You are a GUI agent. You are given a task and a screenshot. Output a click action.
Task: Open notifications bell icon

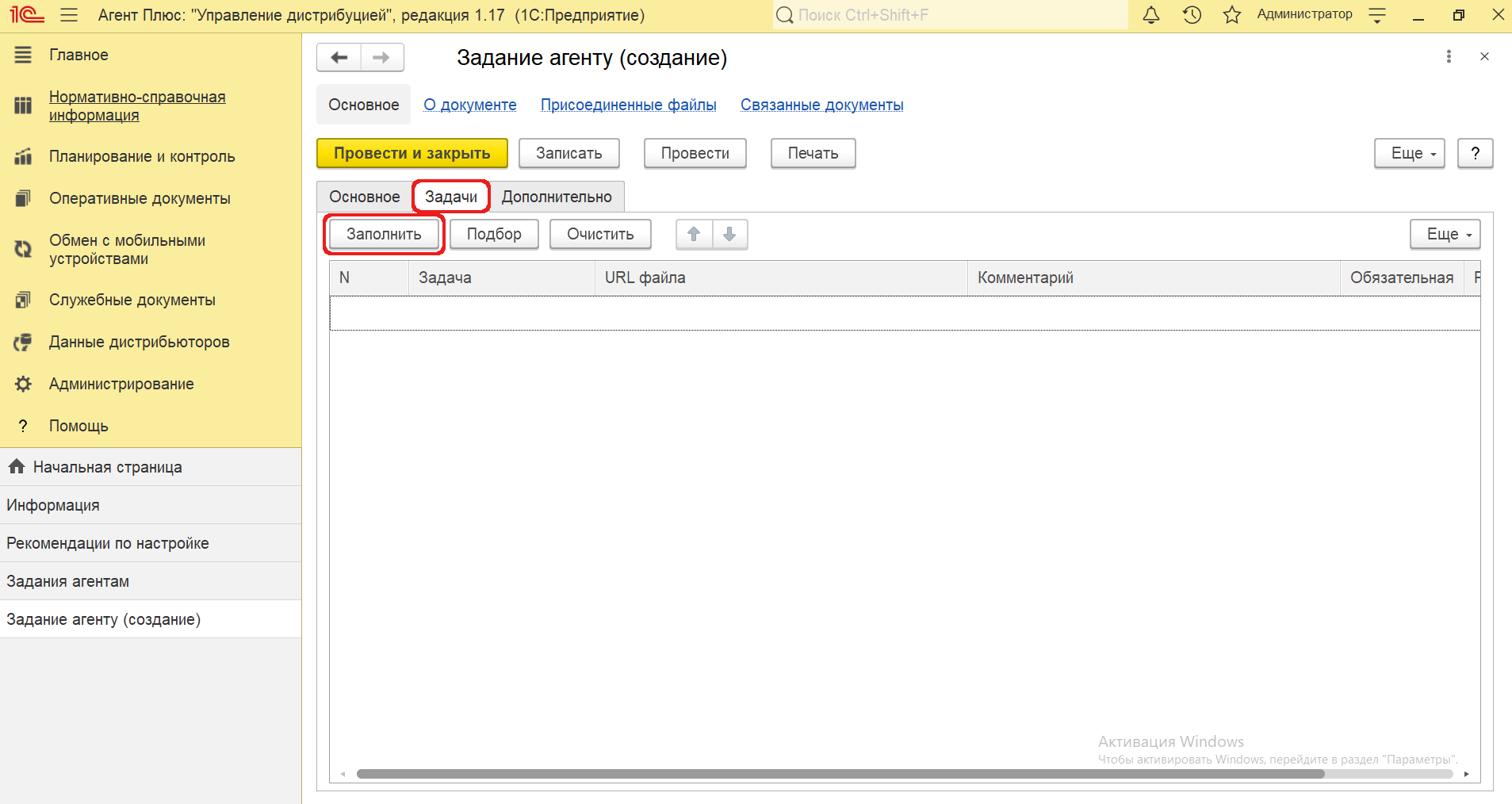(x=1151, y=15)
